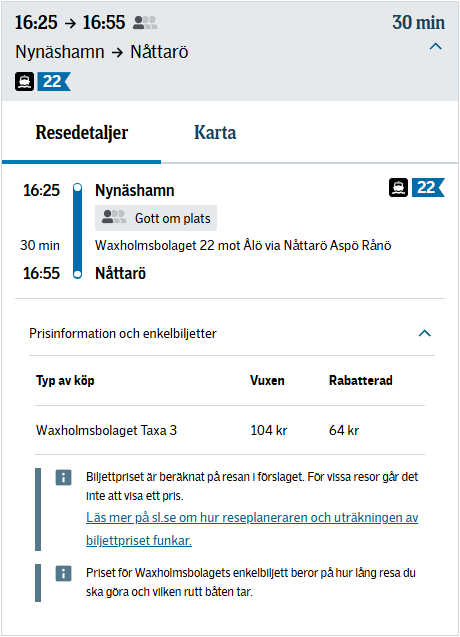The height and width of the screenshot is (637, 460).
Task: Open the Läs mer på sl.se link
Action: pos(252,529)
